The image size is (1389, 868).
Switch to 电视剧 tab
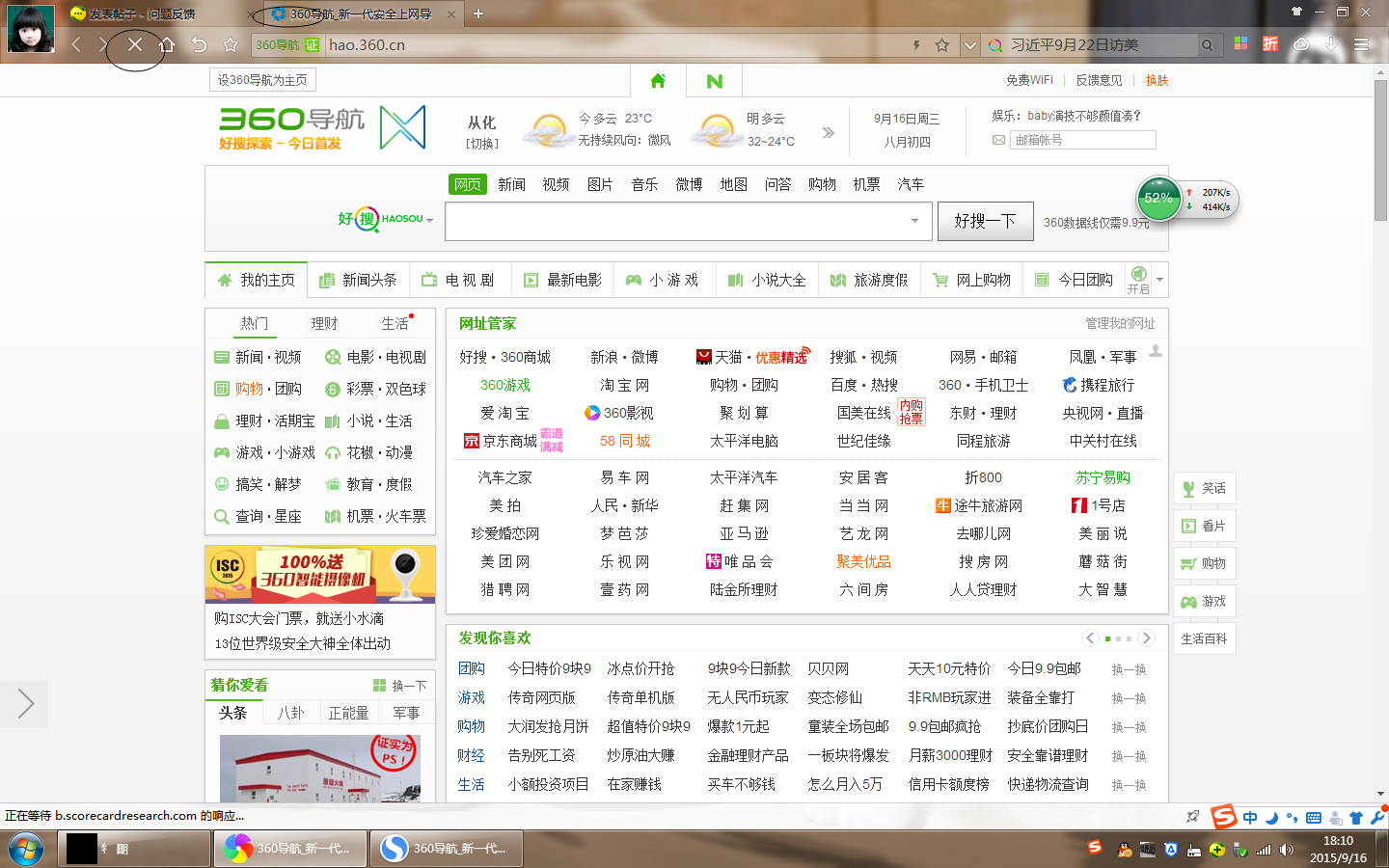click(460, 280)
